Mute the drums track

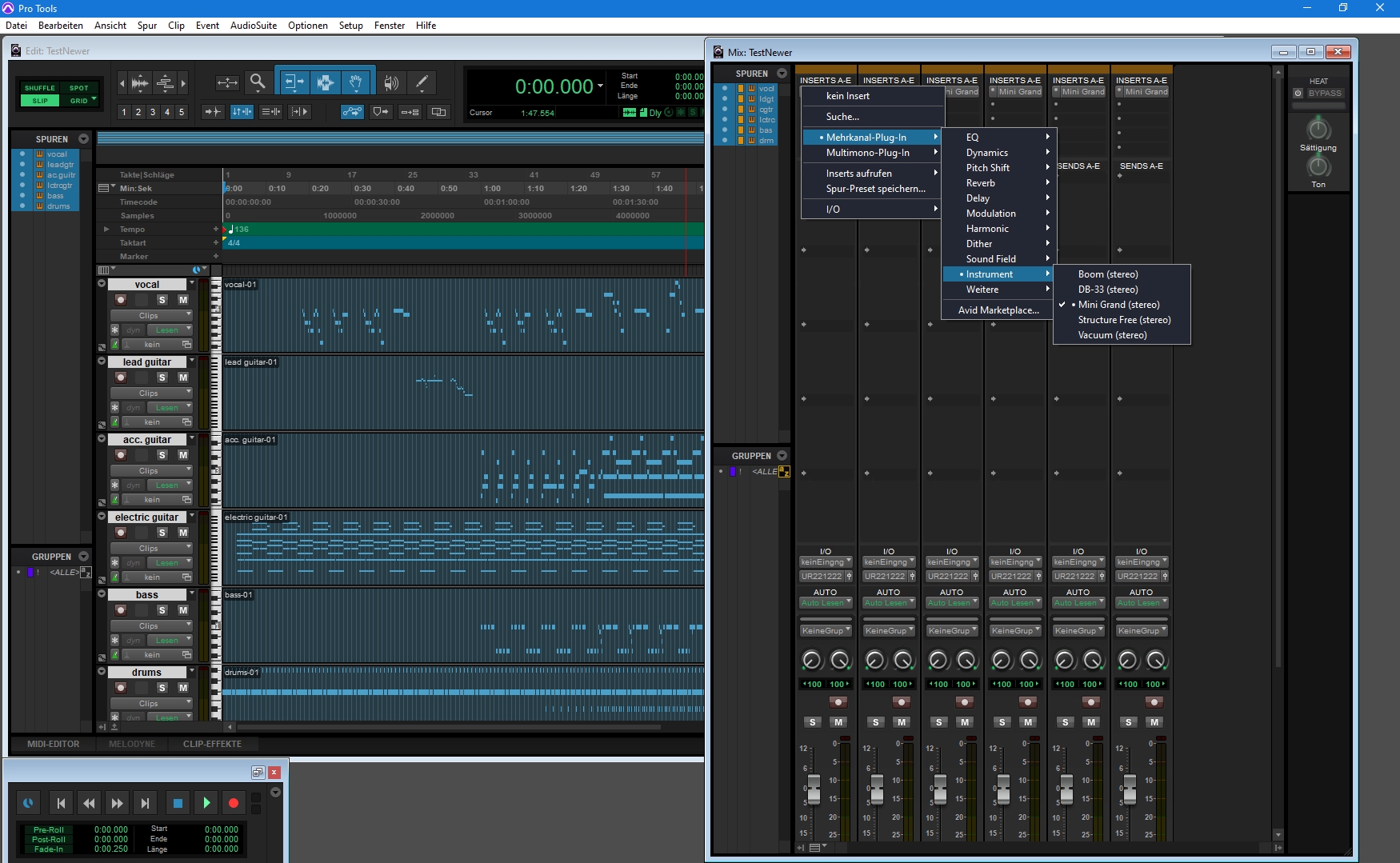[x=183, y=688]
